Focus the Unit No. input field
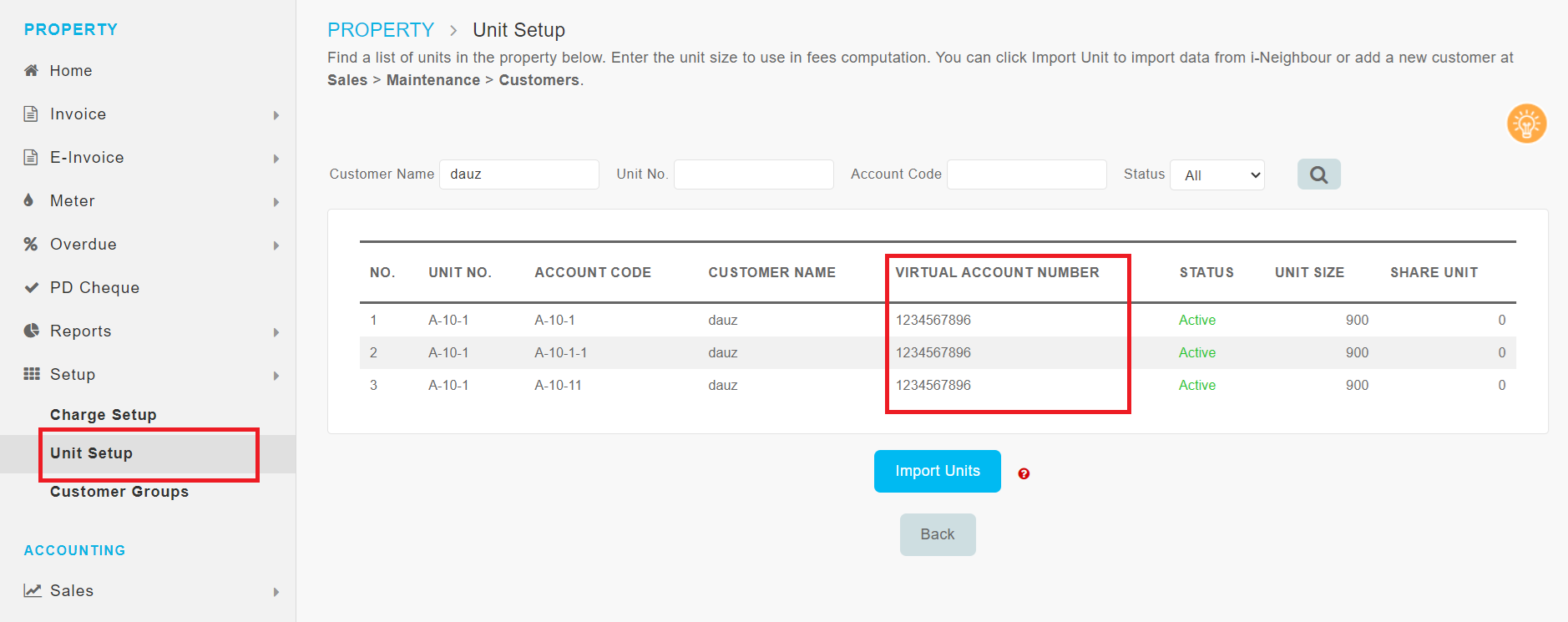Image resolution: width=1568 pixels, height=622 pixels. coord(753,174)
